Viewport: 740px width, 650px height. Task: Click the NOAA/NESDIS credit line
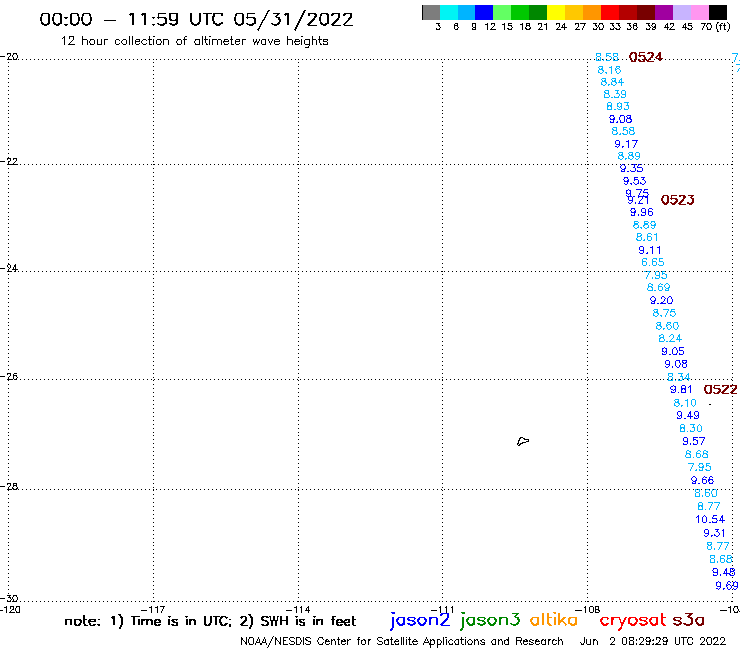(402, 642)
